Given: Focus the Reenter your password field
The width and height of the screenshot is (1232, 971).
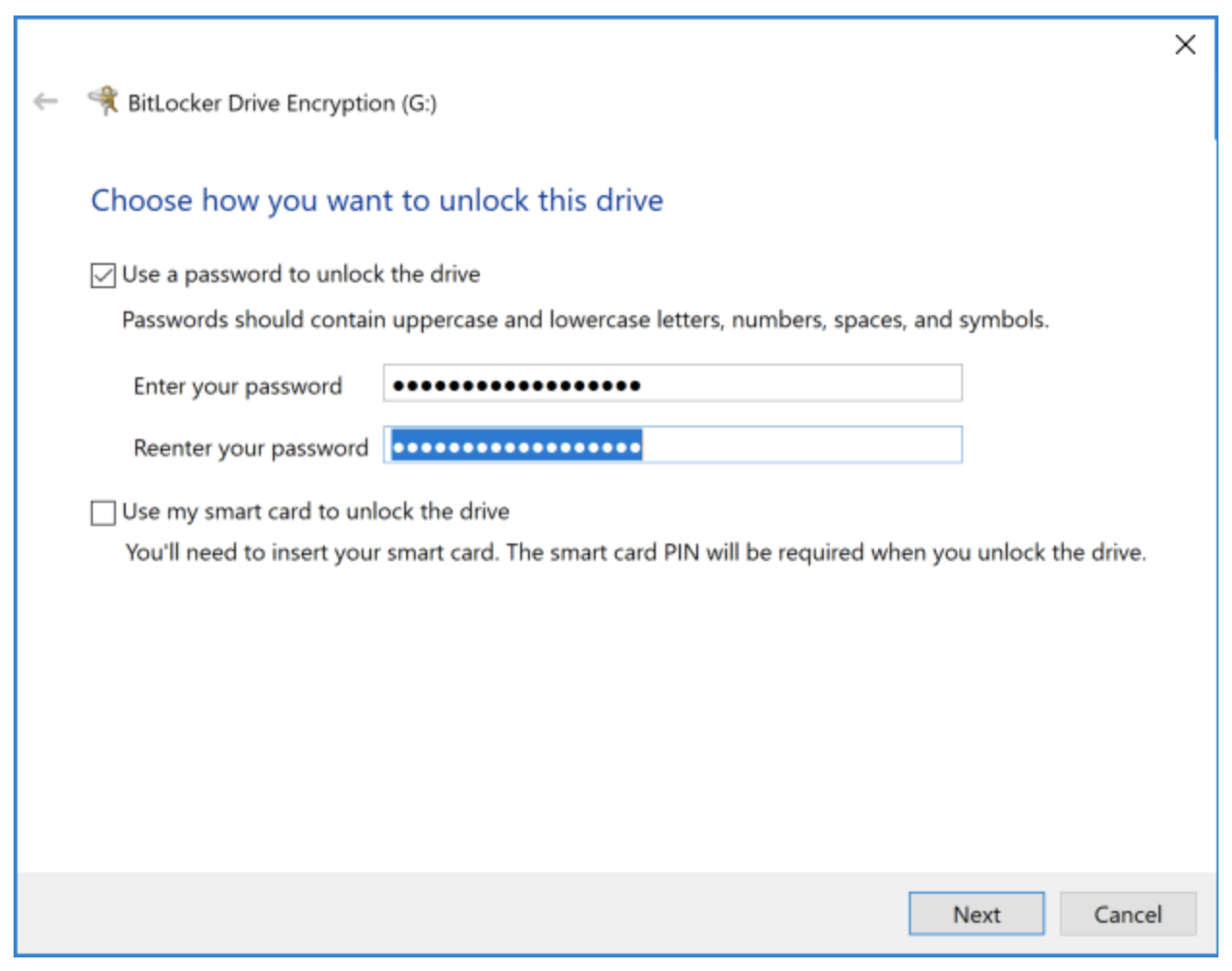Looking at the screenshot, I should (673, 446).
